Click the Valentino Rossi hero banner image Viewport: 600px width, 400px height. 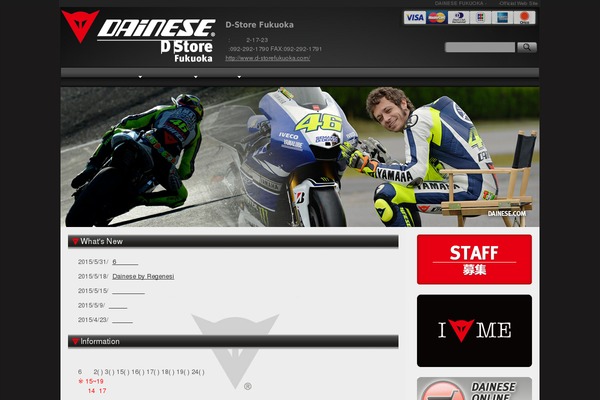tap(300, 157)
